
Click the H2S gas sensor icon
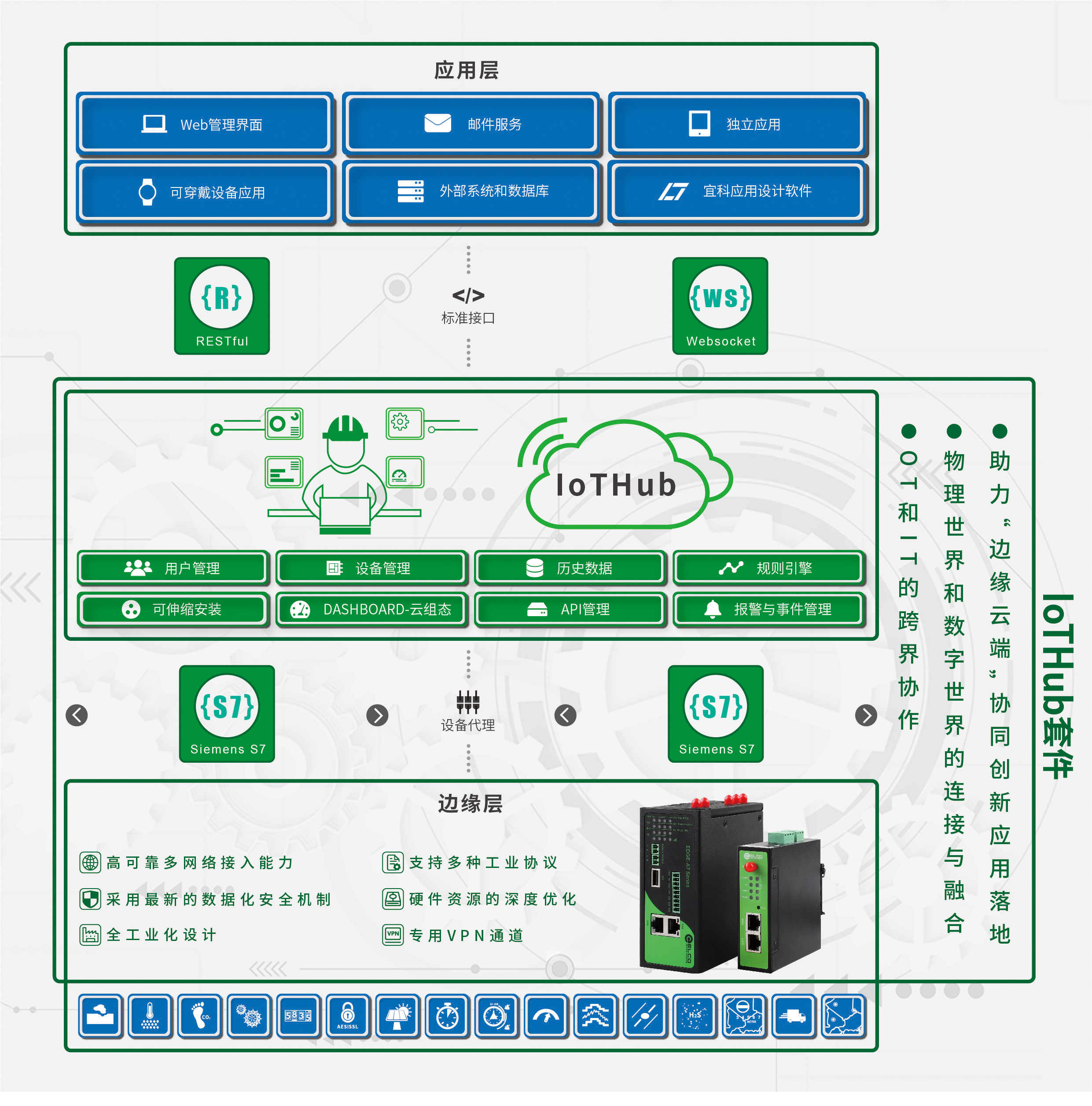click(x=695, y=1016)
